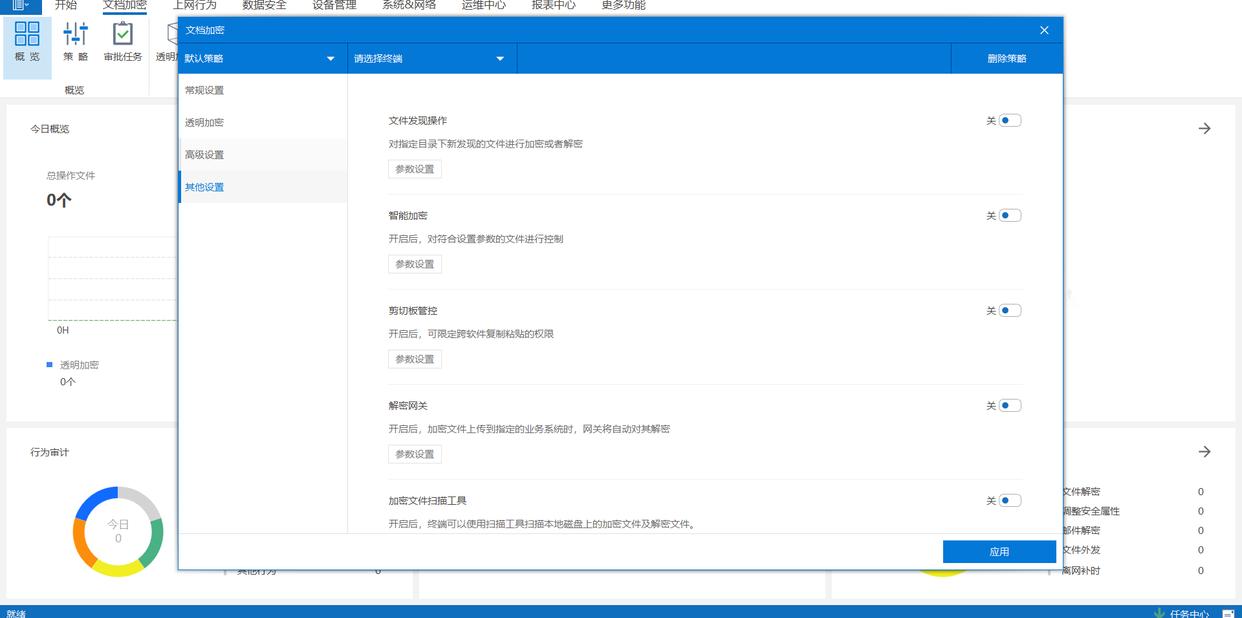Expand the 默认策略 policy dropdown
1242x618 pixels.
click(260, 59)
